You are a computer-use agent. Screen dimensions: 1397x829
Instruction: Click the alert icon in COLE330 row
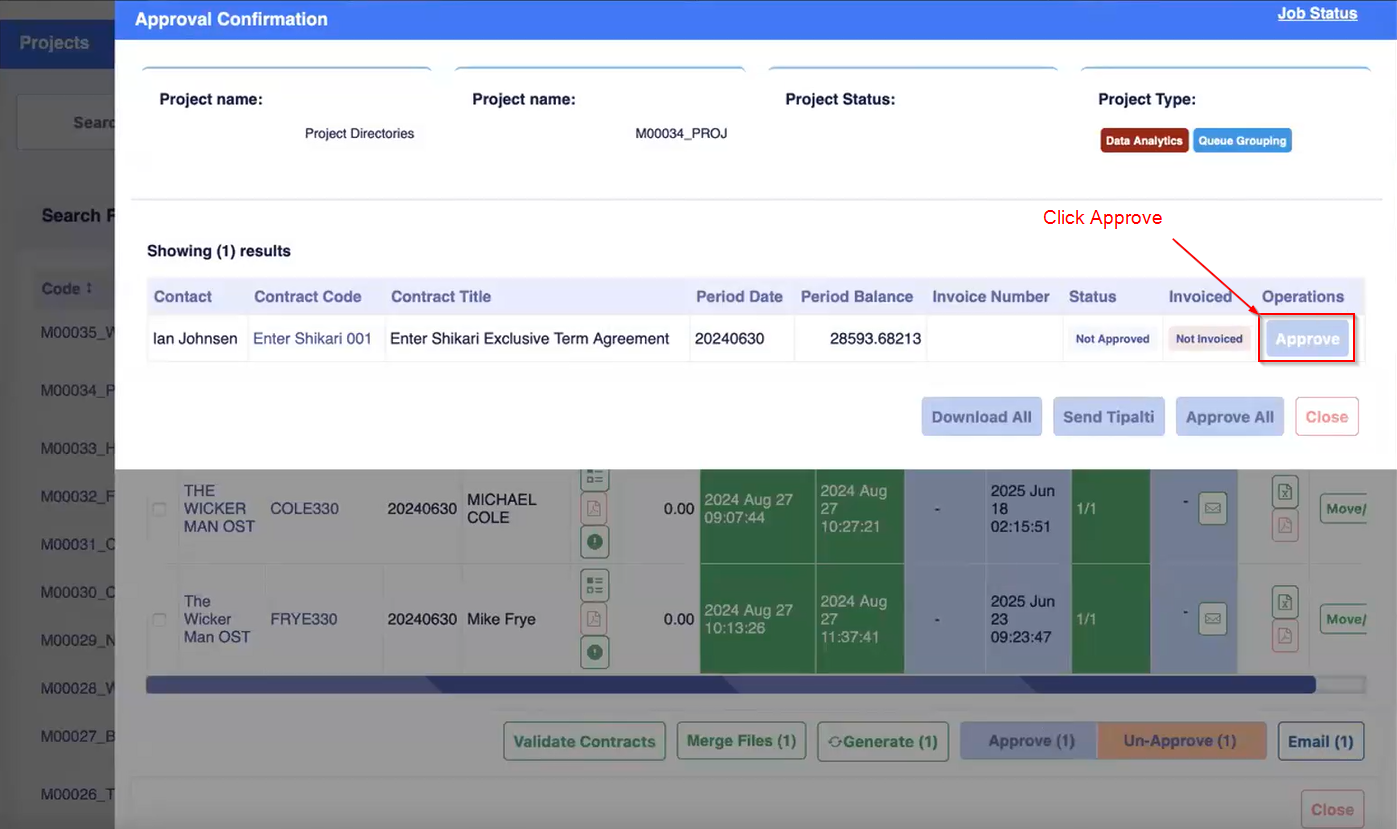point(595,541)
